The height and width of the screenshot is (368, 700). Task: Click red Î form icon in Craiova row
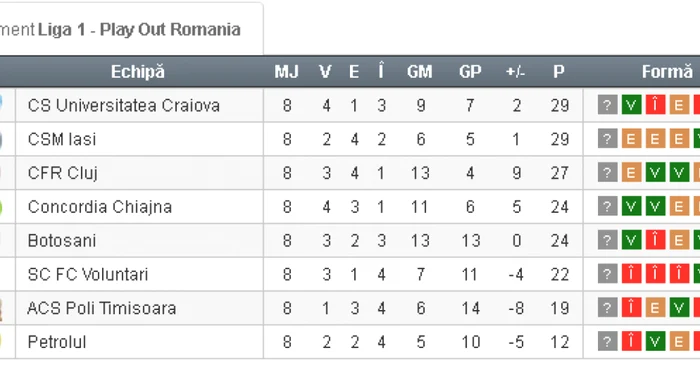(655, 105)
